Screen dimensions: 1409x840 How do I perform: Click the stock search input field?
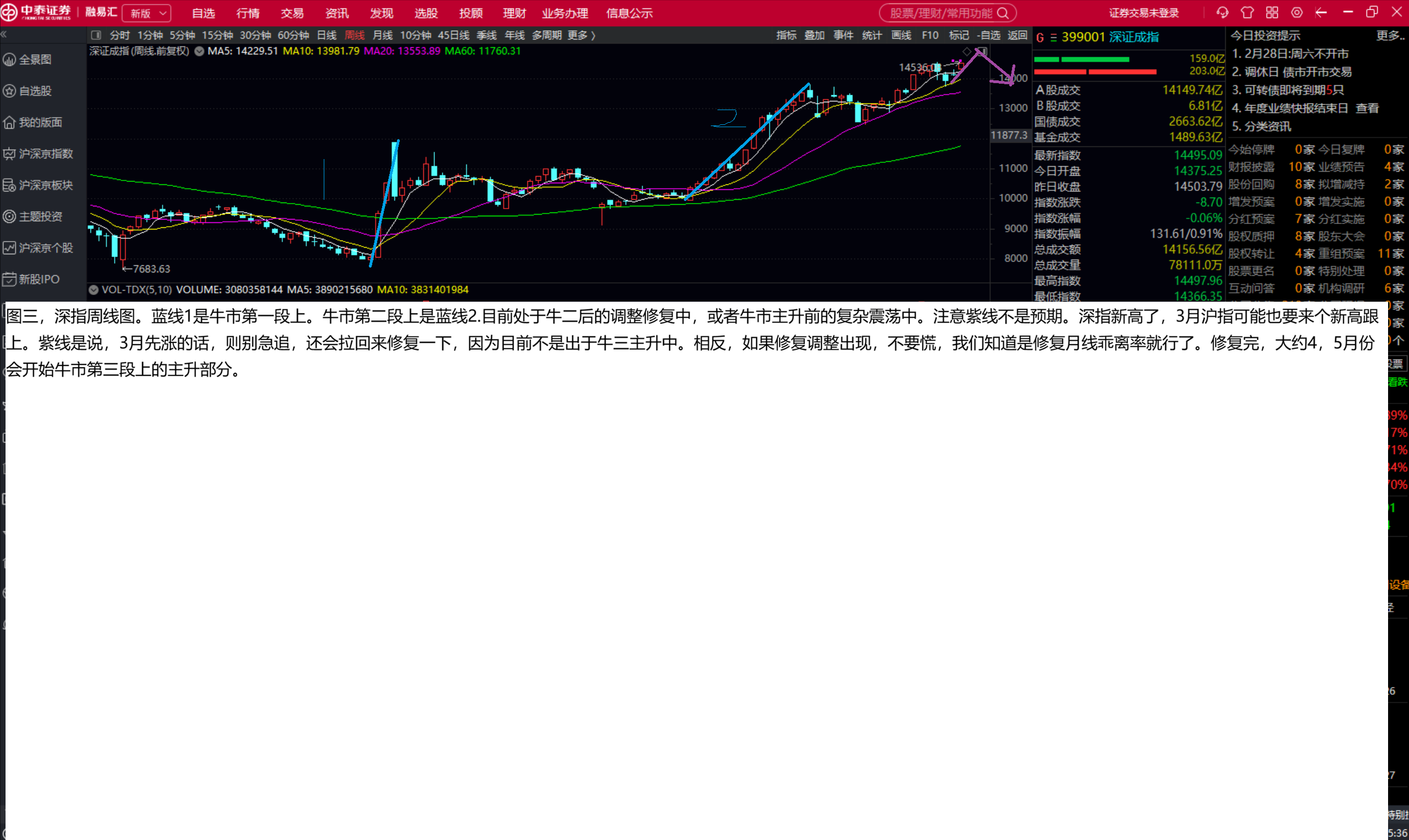point(940,13)
